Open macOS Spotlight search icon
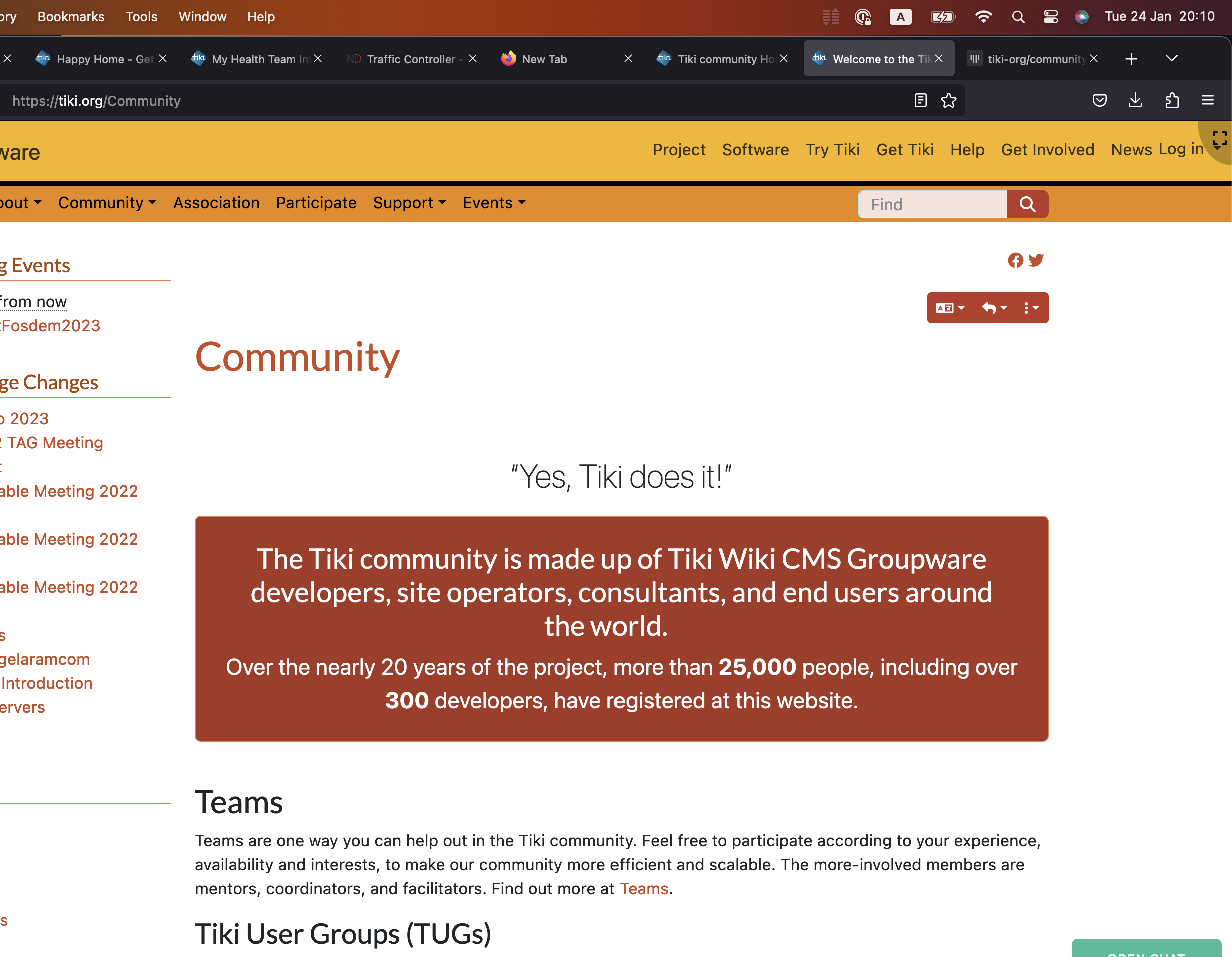Screen dimensions: 1232x957 1018,17
